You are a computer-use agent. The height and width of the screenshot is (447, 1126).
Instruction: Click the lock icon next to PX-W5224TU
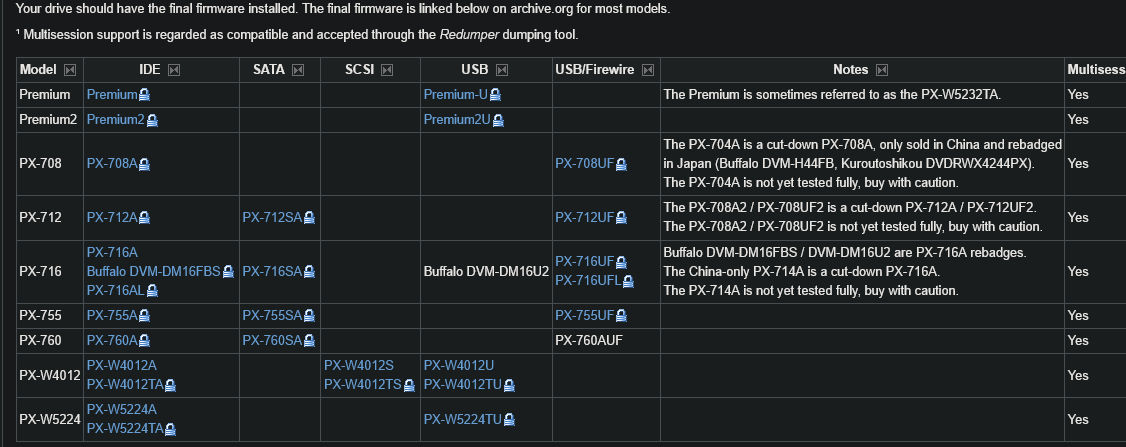(509, 420)
